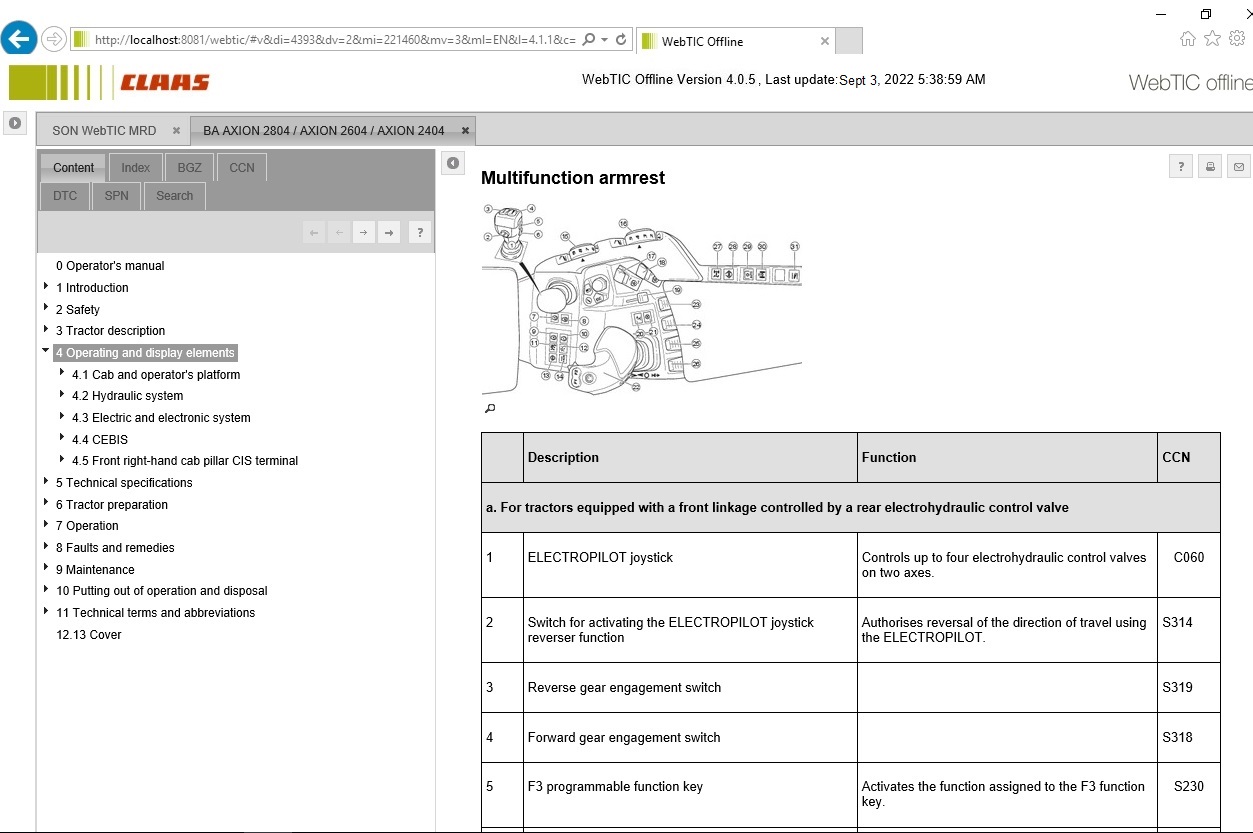Screen dimensions: 1253x833
Task: Select Reverse gear engagement switch text
Action: coord(624,687)
